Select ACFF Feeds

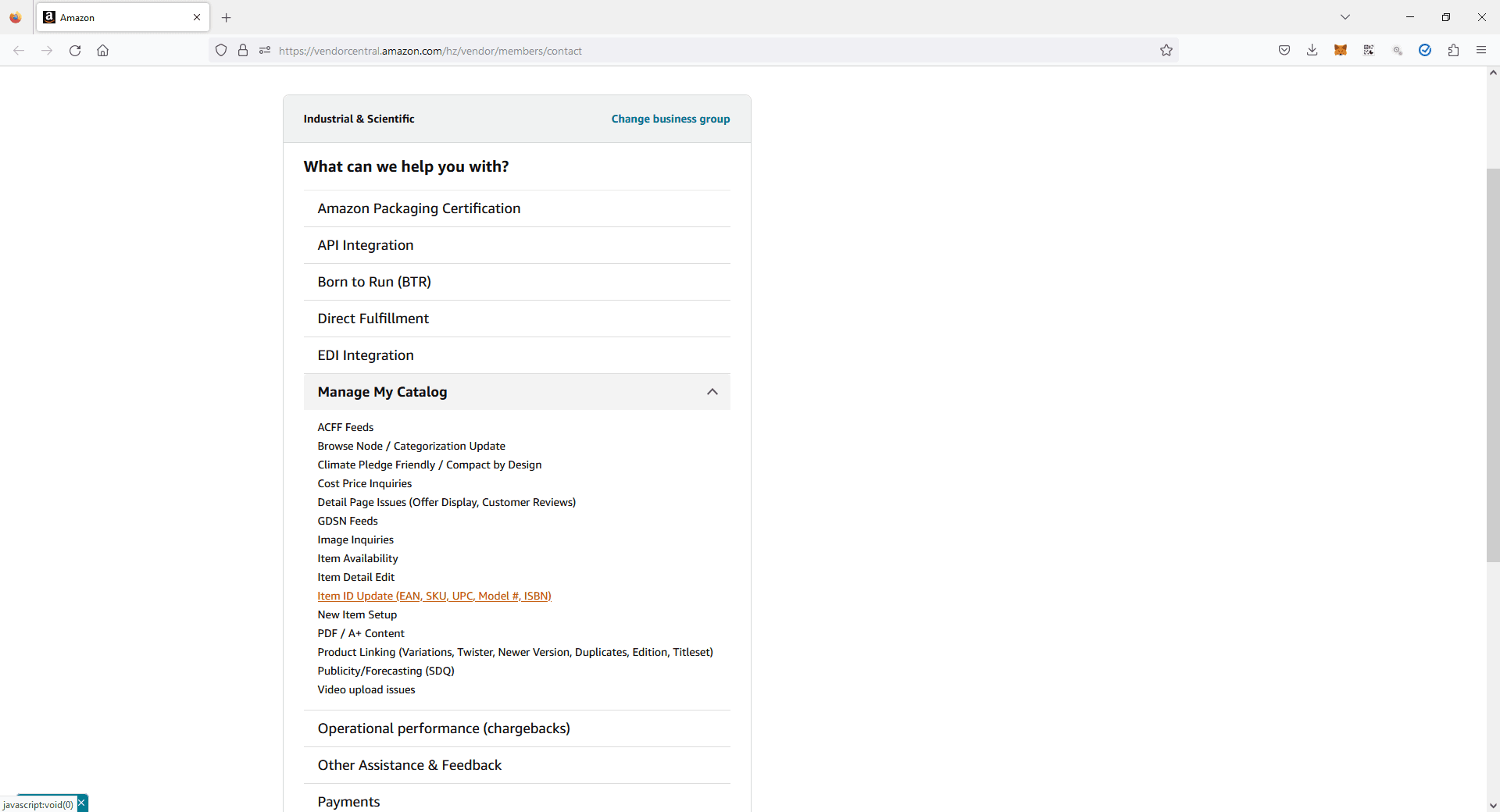[345, 427]
